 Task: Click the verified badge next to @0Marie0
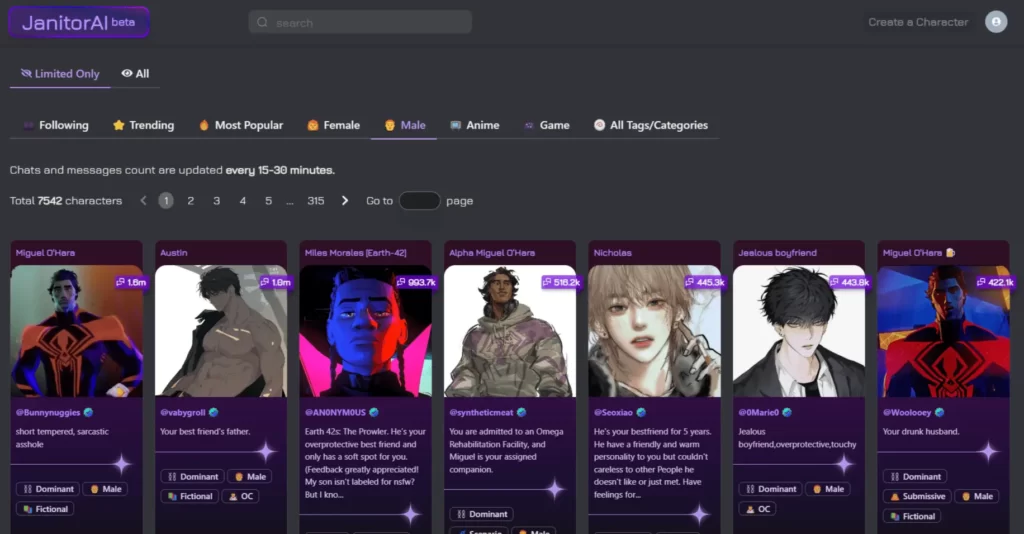tap(787, 413)
